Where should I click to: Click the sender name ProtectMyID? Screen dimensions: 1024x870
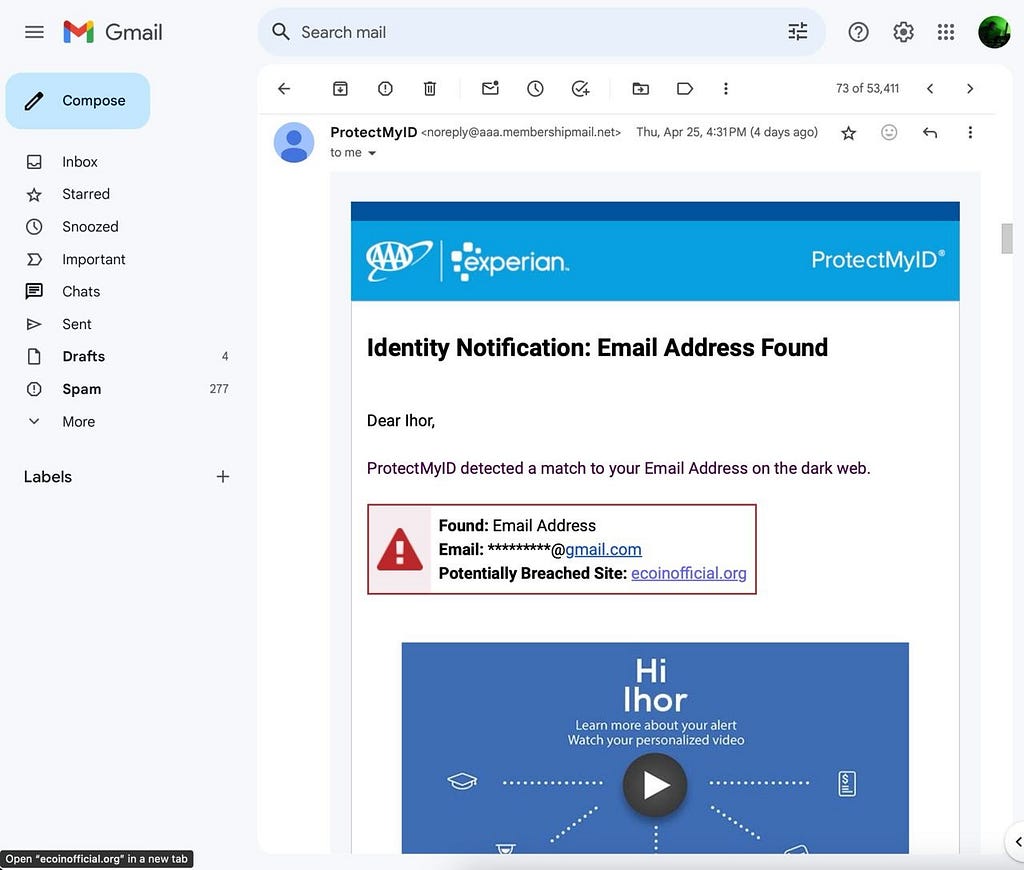tap(374, 132)
